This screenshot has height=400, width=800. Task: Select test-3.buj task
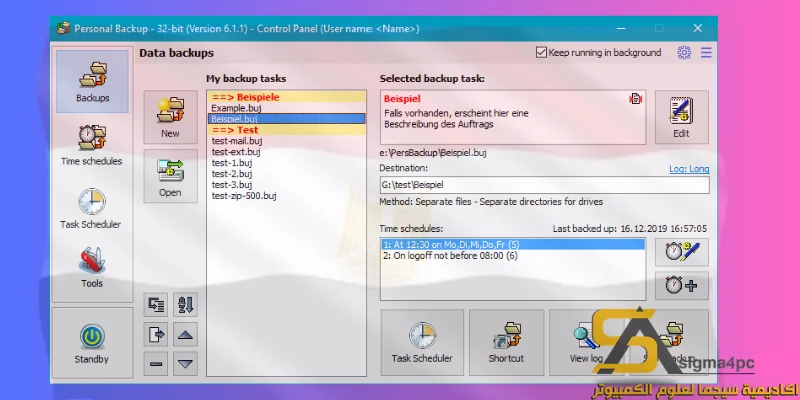click(x=286, y=185)
